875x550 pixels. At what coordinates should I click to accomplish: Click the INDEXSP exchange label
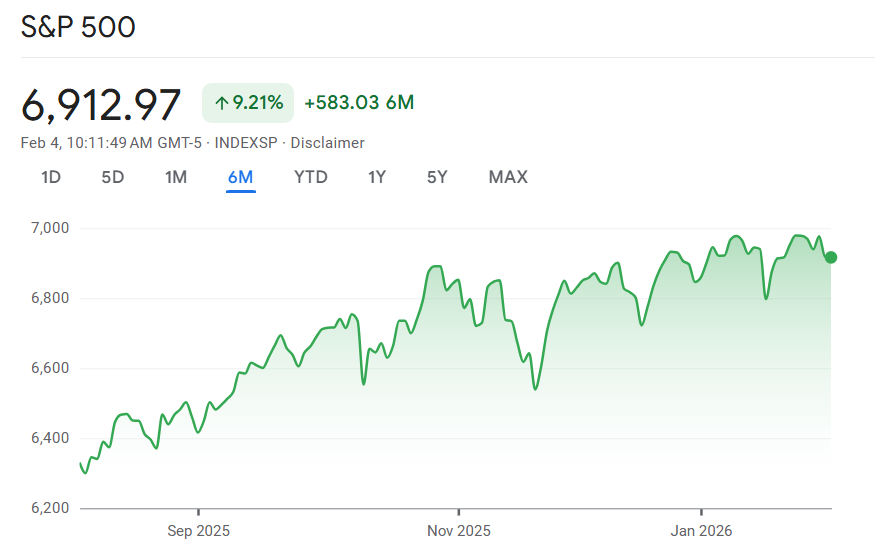click(x=246, y=143)
